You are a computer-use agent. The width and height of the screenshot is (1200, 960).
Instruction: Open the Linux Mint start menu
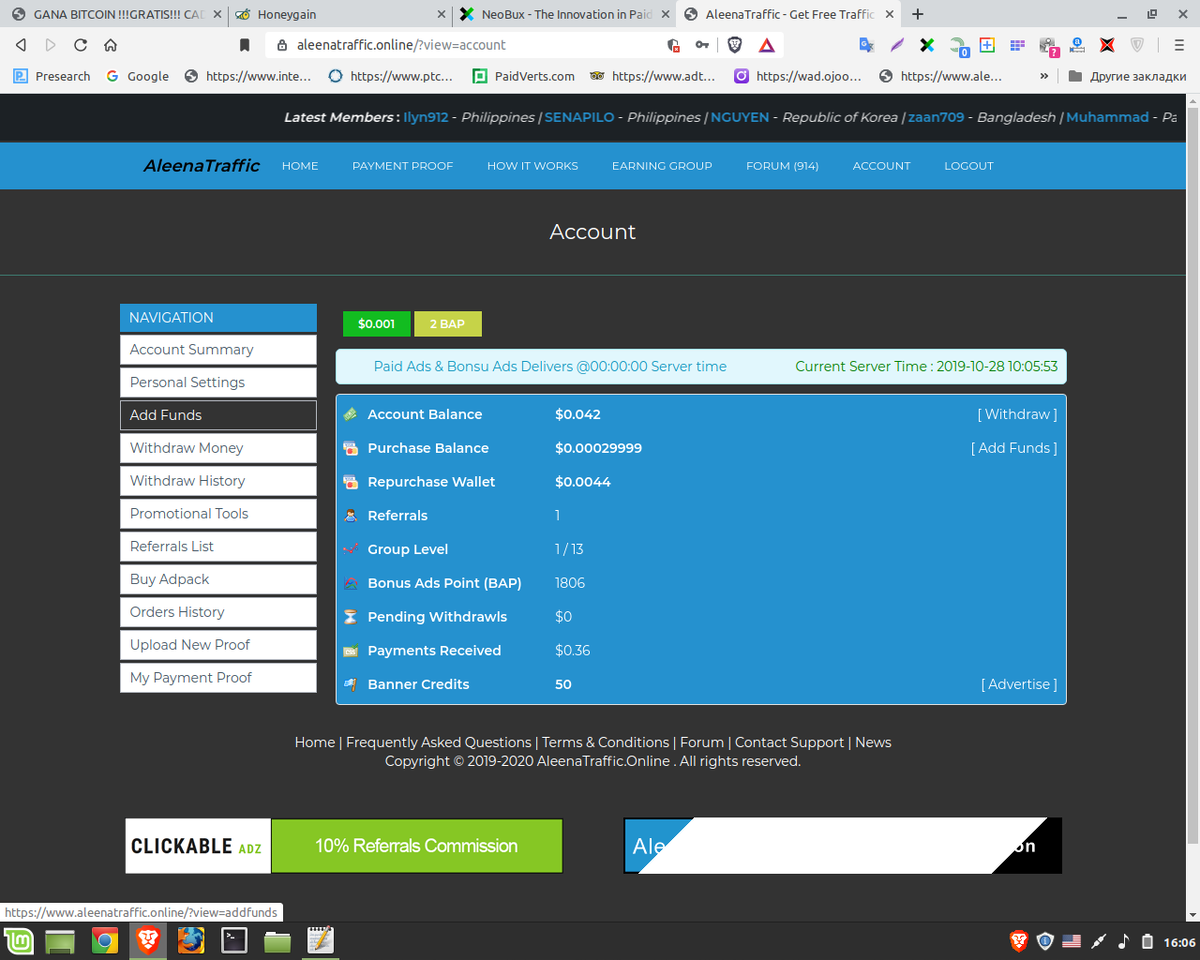coord(19,941)
